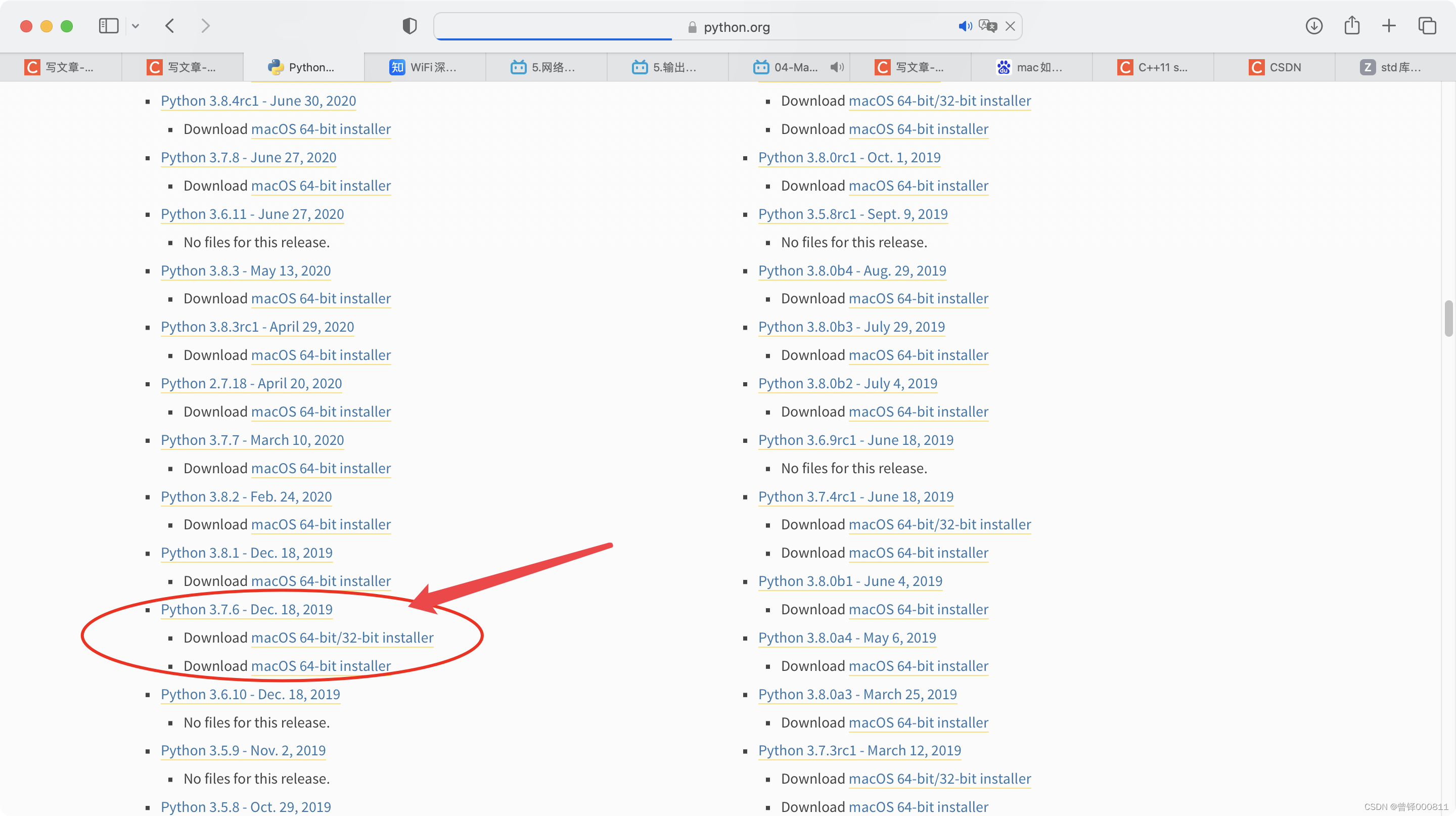Image resolution: width=1456 pixels, height=816 pixels.
Task: Open Python 3.6.10 - Dec. 18, 2019 release
Action: point(250,694)
